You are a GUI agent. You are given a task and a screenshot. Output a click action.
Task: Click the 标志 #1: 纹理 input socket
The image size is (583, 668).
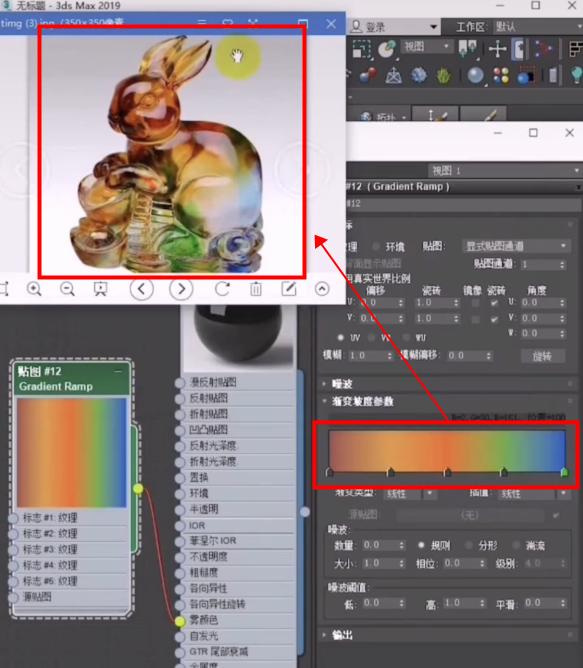coord(14,518)
